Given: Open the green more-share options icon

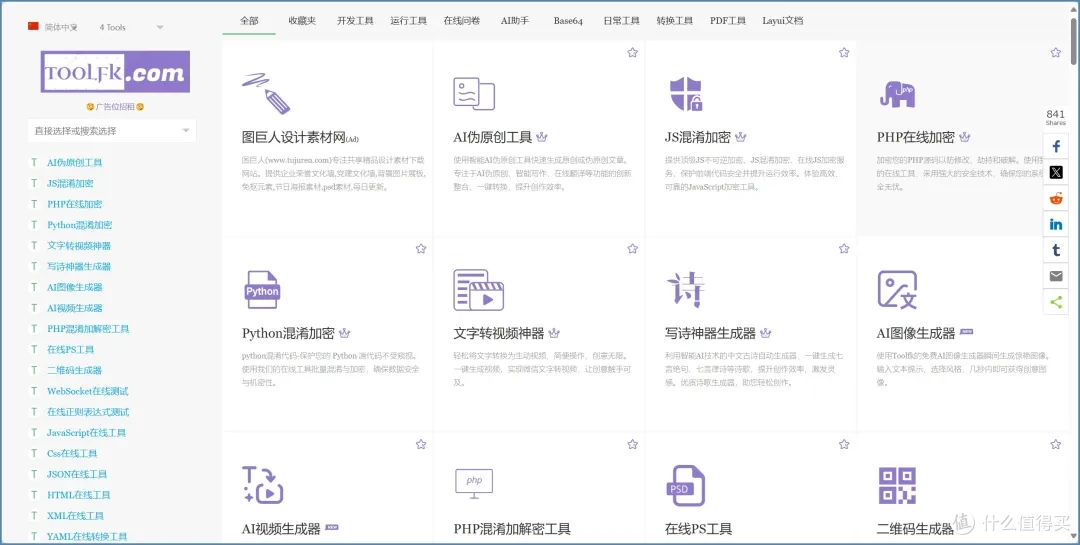Looking at the screenshot, I should (x=1056, y=302).
